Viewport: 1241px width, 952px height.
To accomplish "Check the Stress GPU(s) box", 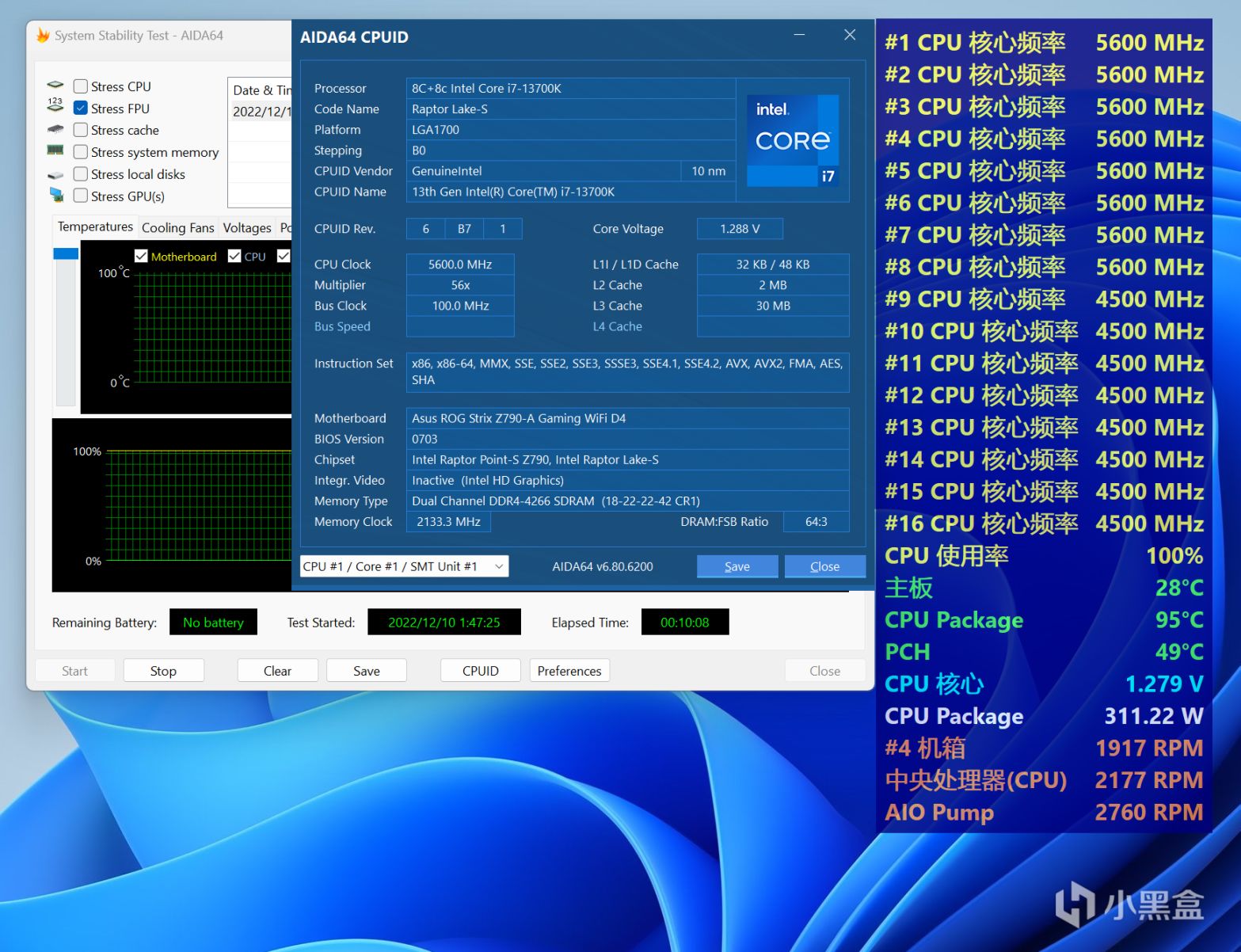I will [80, 196].
